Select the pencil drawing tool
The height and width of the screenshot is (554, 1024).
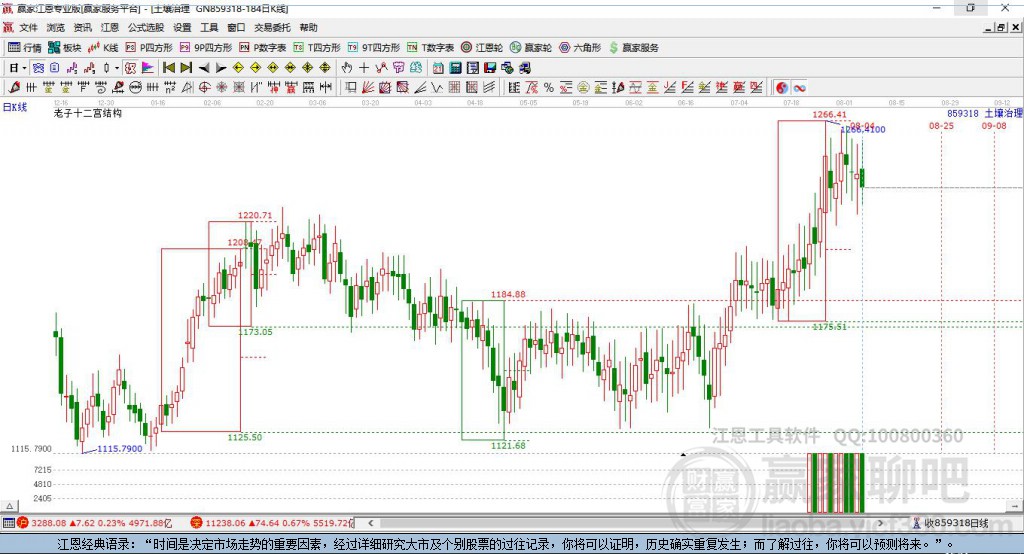tap(14, 88)
